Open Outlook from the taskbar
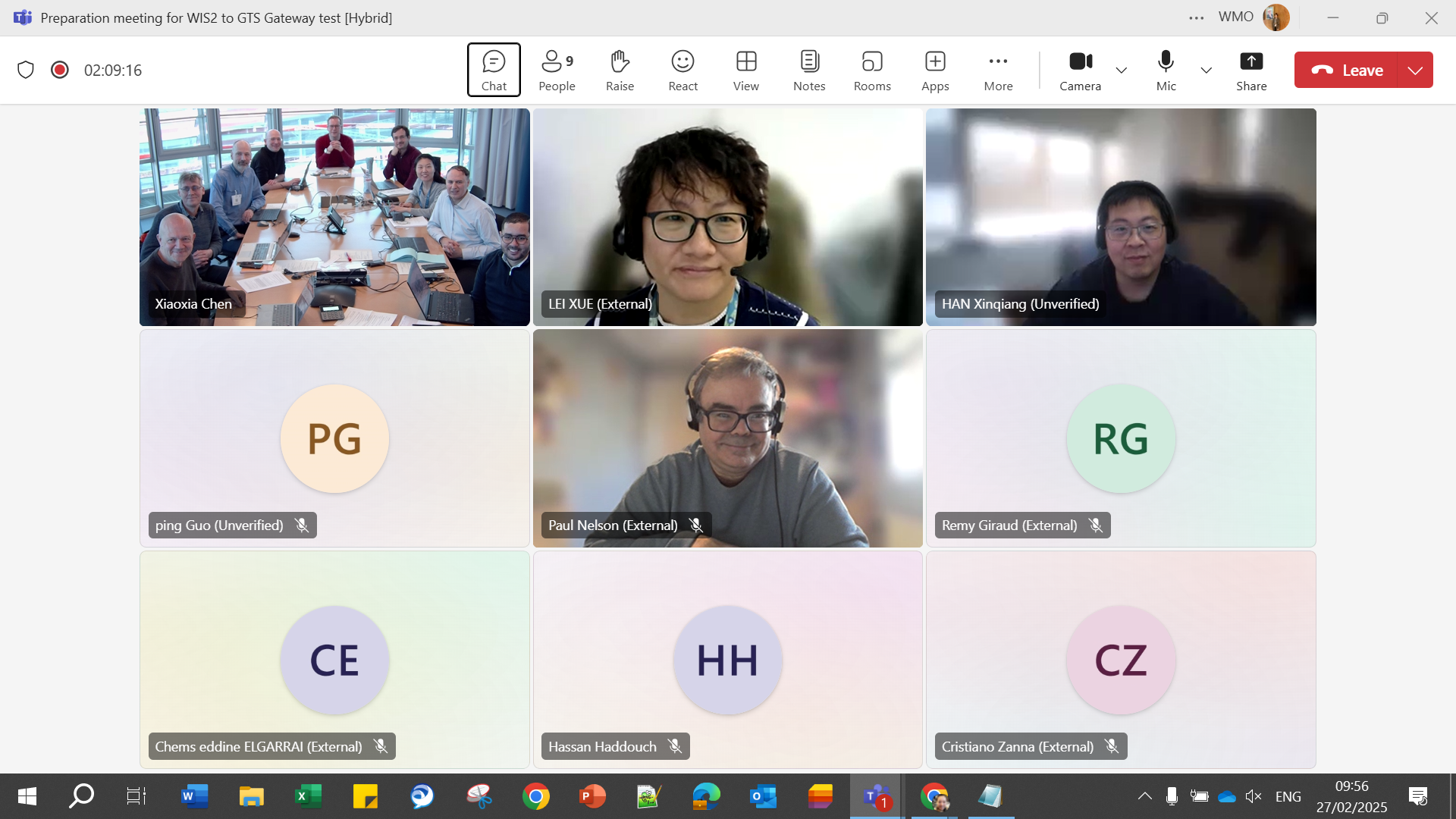The height and width of the screenshot is (819, 1456). (763, 796)
